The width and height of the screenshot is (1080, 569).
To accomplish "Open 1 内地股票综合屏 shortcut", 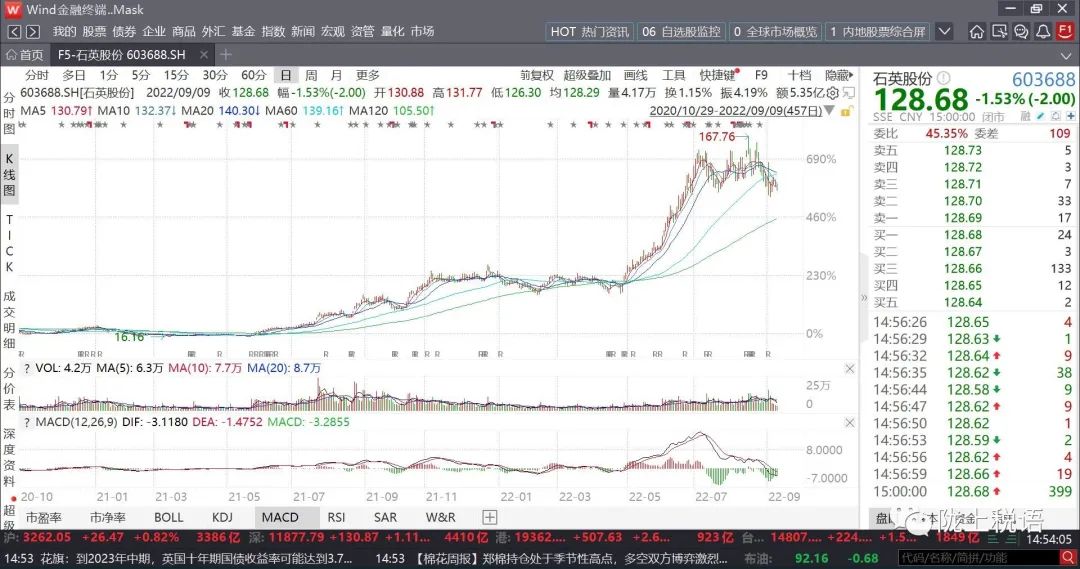I will click(878, 32).
